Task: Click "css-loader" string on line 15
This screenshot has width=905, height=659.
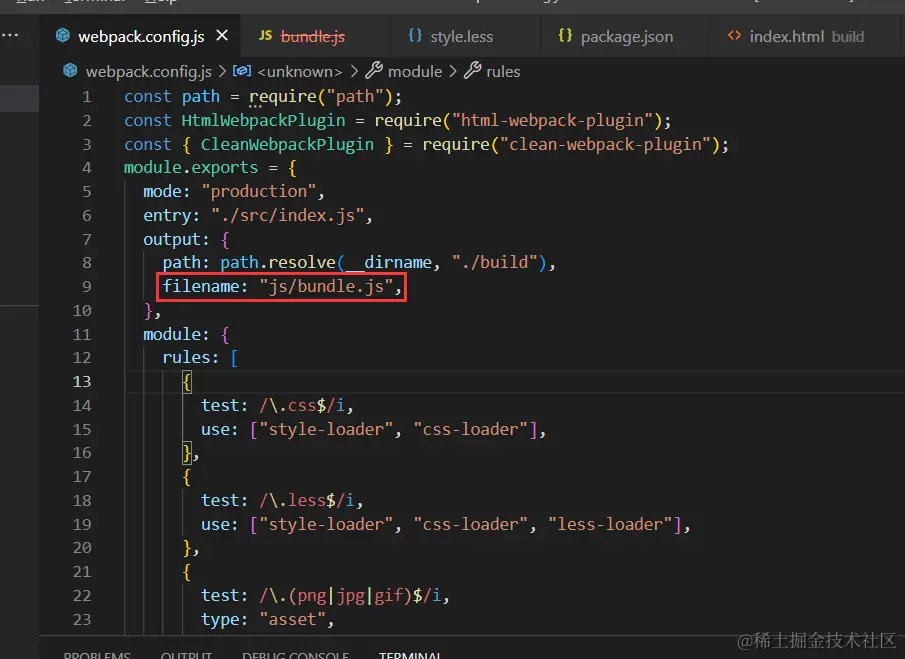Action: point(470,429)
